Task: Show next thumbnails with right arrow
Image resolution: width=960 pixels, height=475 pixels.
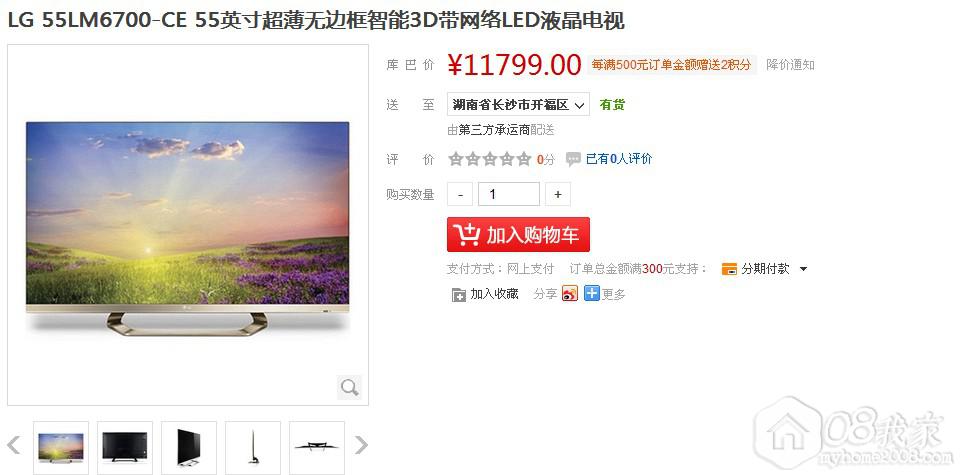Action: coord(362,445)
